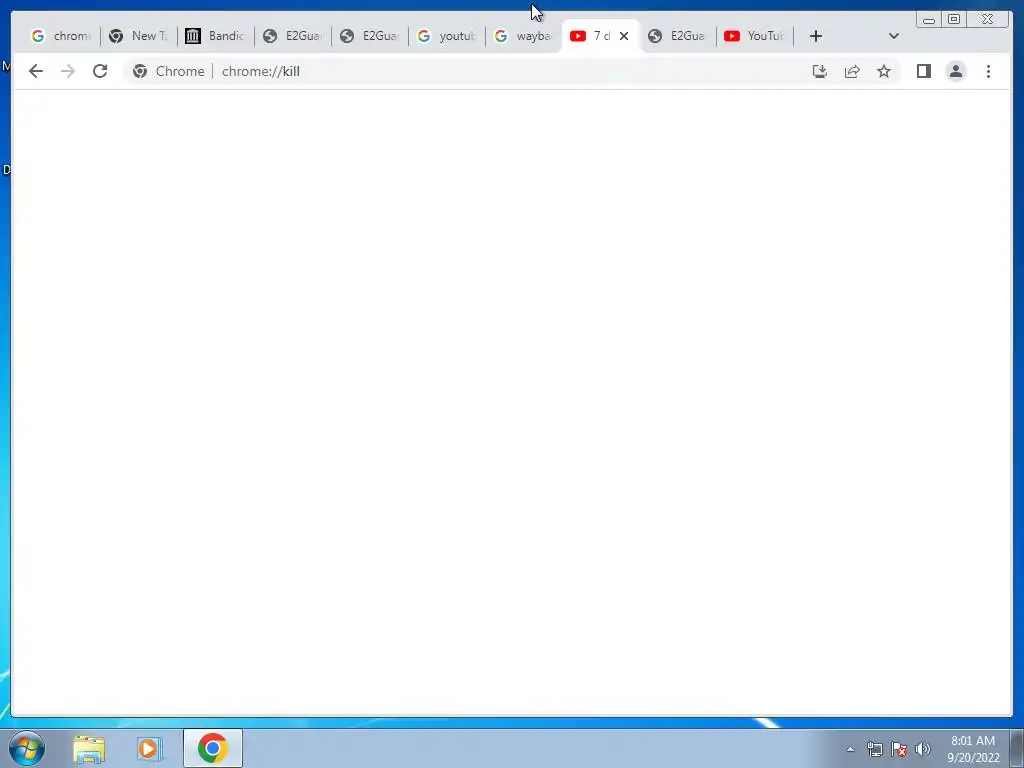This screenshot has height=768, width=1024.
Task: Click the Show desktop button
Action: point(1017,749)
